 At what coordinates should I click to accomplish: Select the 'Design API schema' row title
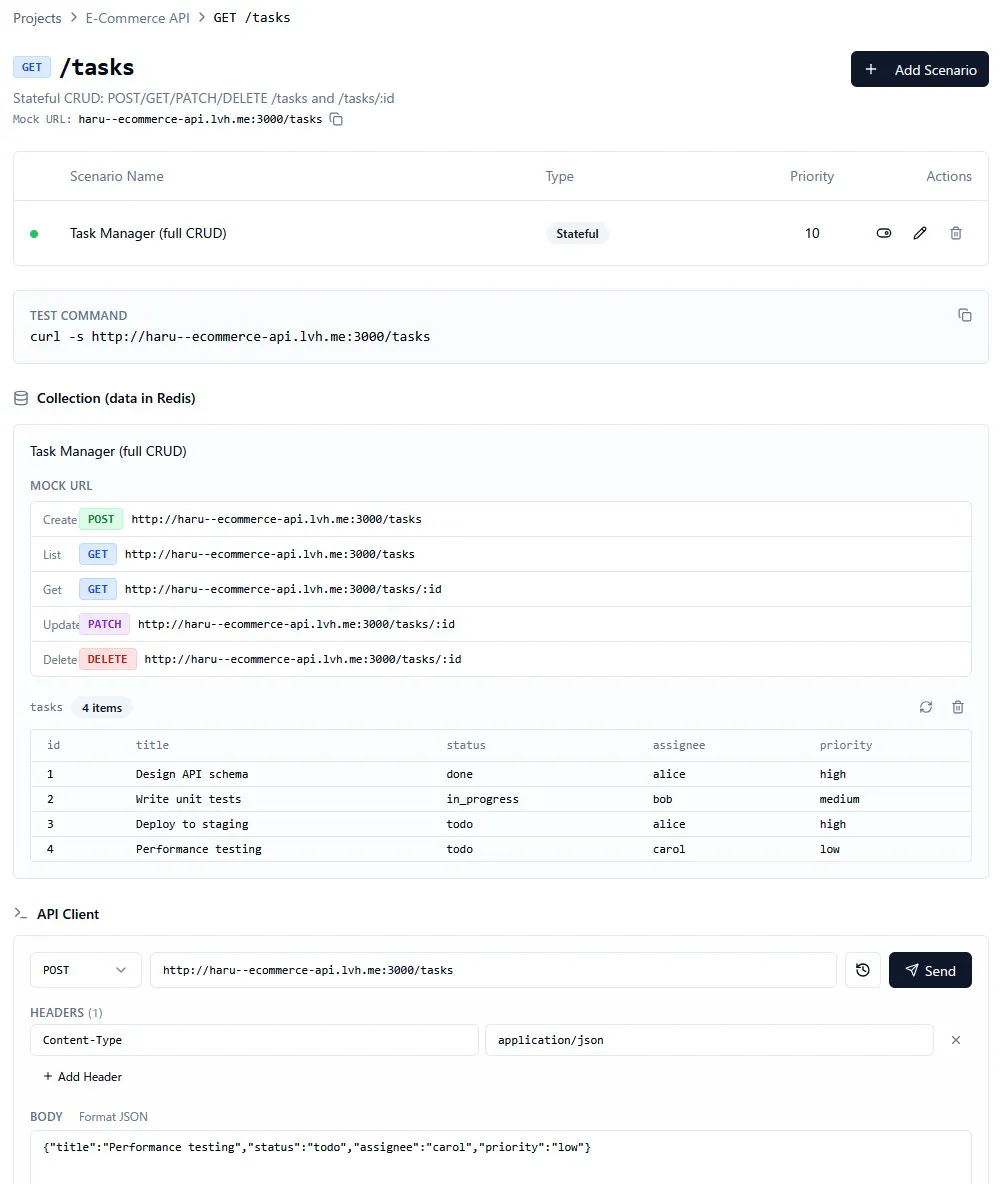[192, 774]
